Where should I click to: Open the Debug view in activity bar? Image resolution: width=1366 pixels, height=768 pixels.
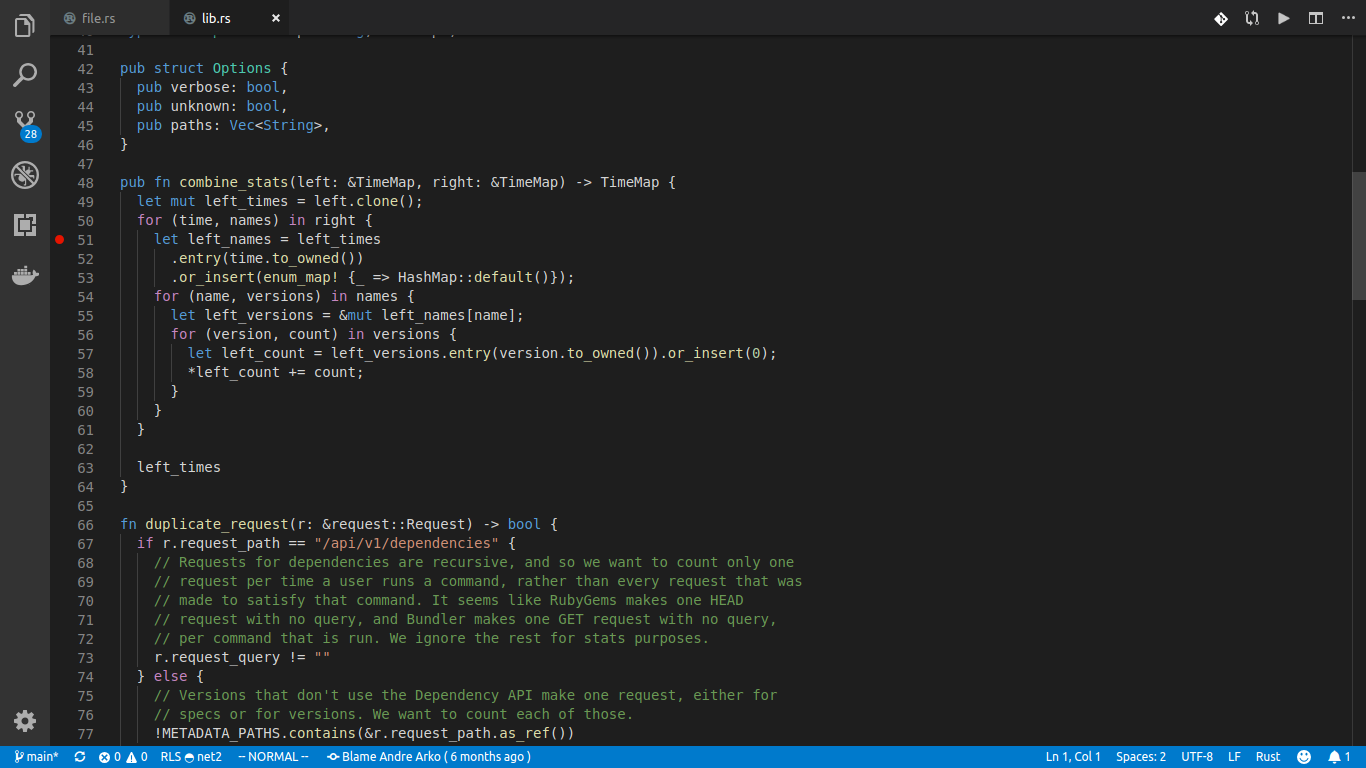25,175
